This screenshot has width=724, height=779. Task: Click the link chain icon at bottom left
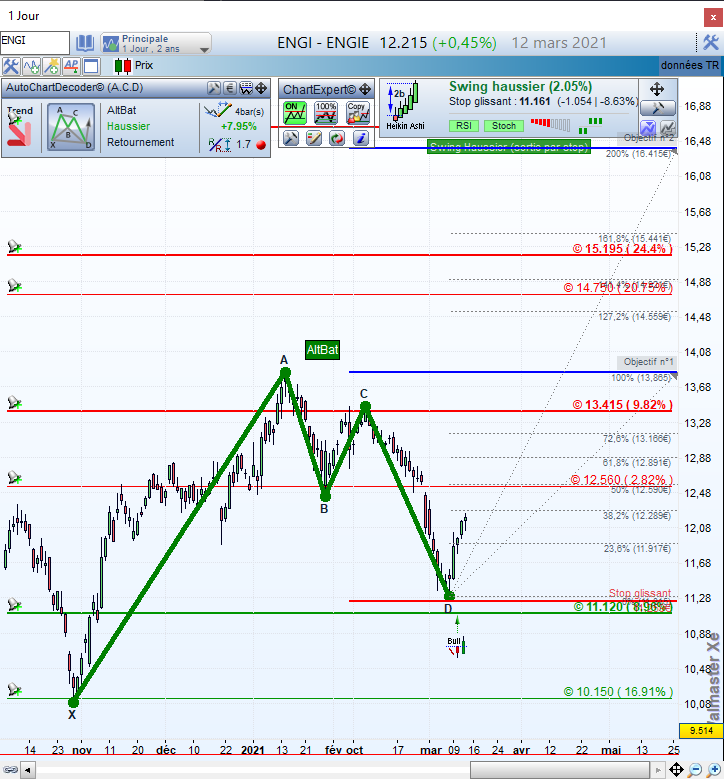[10, 770]
